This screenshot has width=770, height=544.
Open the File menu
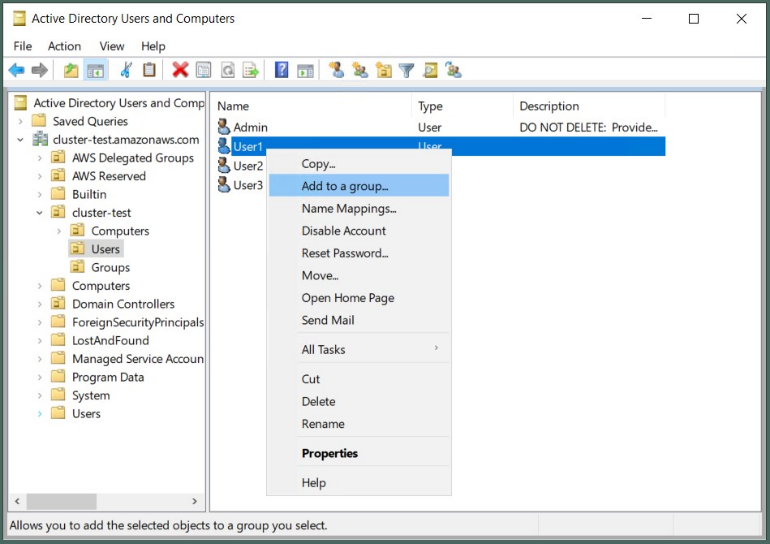click(23, 46)
